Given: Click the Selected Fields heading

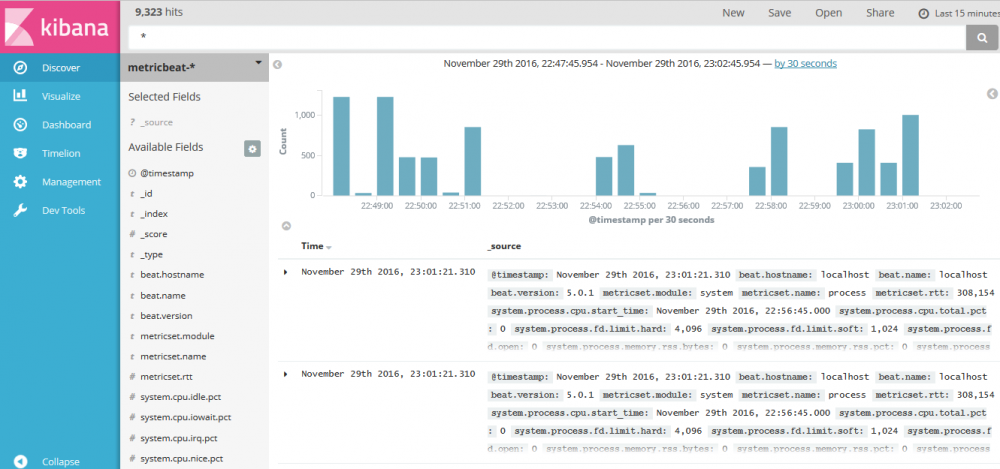Looking at the screenshot, I should (165, 97).
